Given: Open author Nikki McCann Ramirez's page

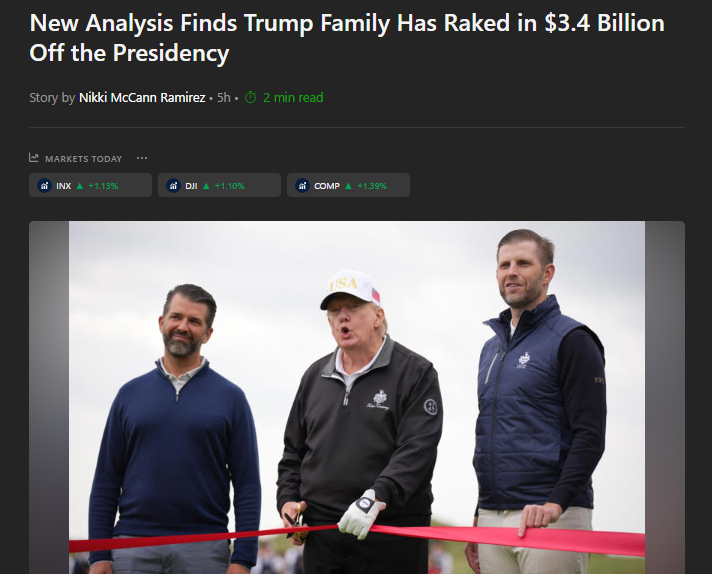Looking at the screenshot, I should pos(142,98).
